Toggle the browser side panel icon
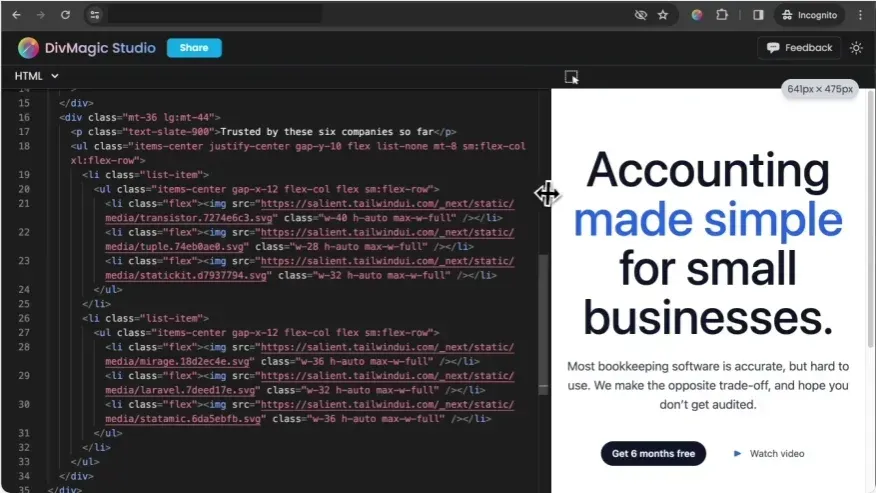This screenshot has height=493, width=876. click(758, 15)
